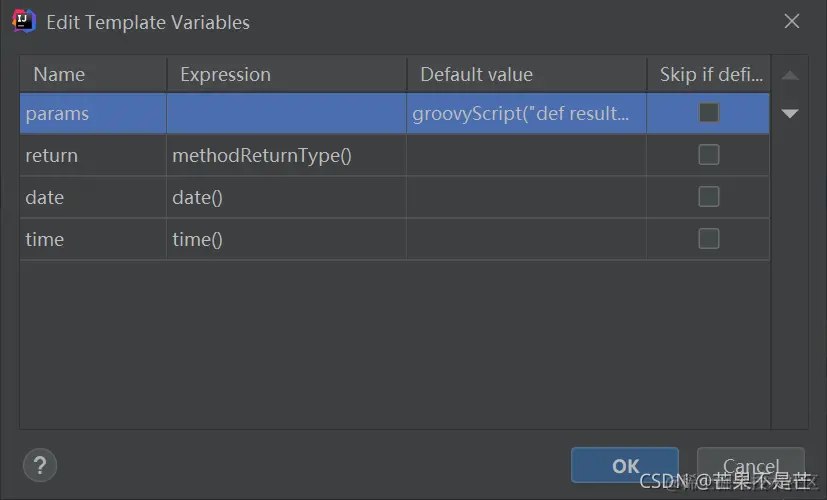The width and height of the screenshot is (827, 500).
Task: Select the params variable name cell
Action: (93, 113)
